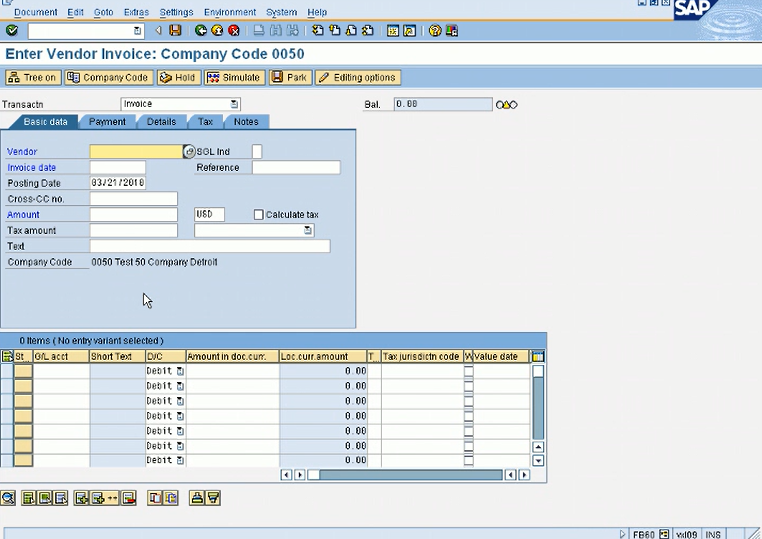Click the Park button
The image size is (762, 539).
(x=290, y=77)
